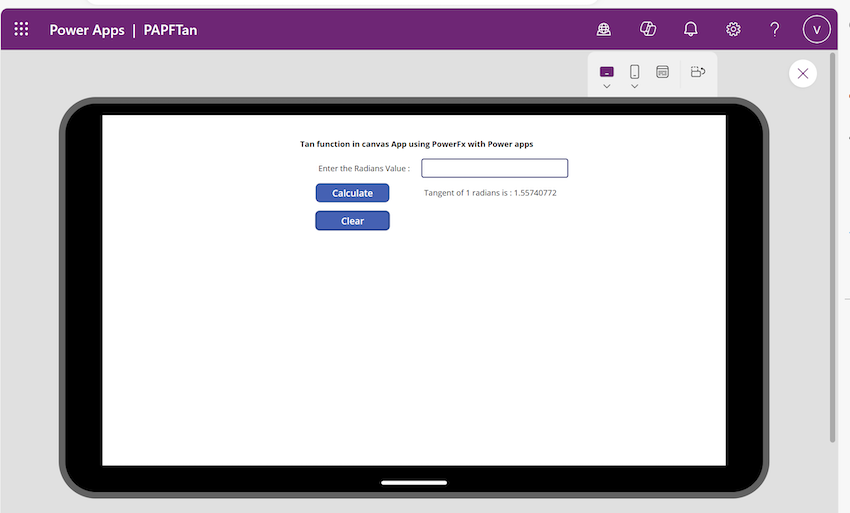Close the preview mode
Image resolution: width=850 pixels, height=513 pixels.
(x=803, y=73)
